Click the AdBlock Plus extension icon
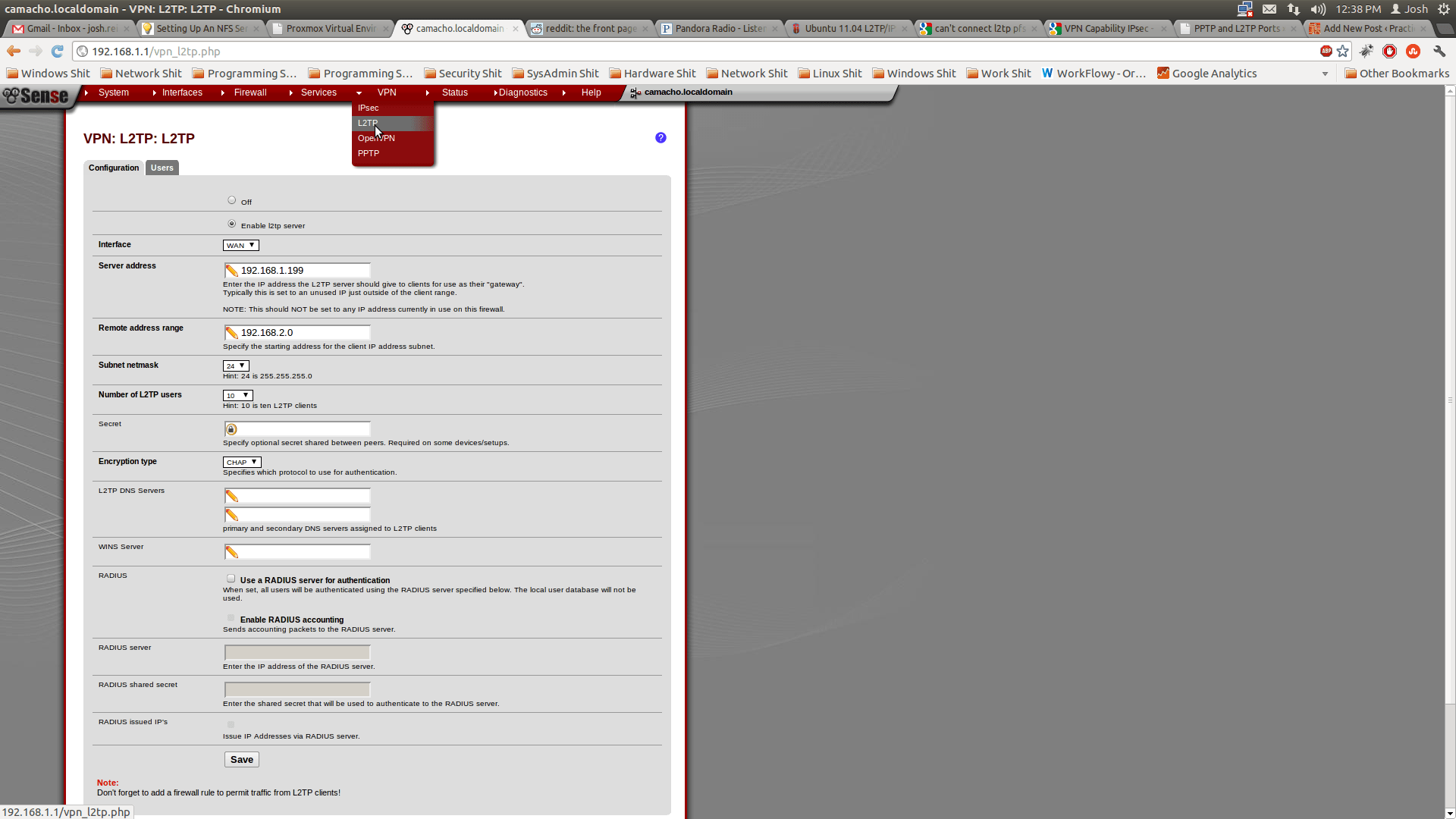Screen dimensions: 1456x819 1326,51
